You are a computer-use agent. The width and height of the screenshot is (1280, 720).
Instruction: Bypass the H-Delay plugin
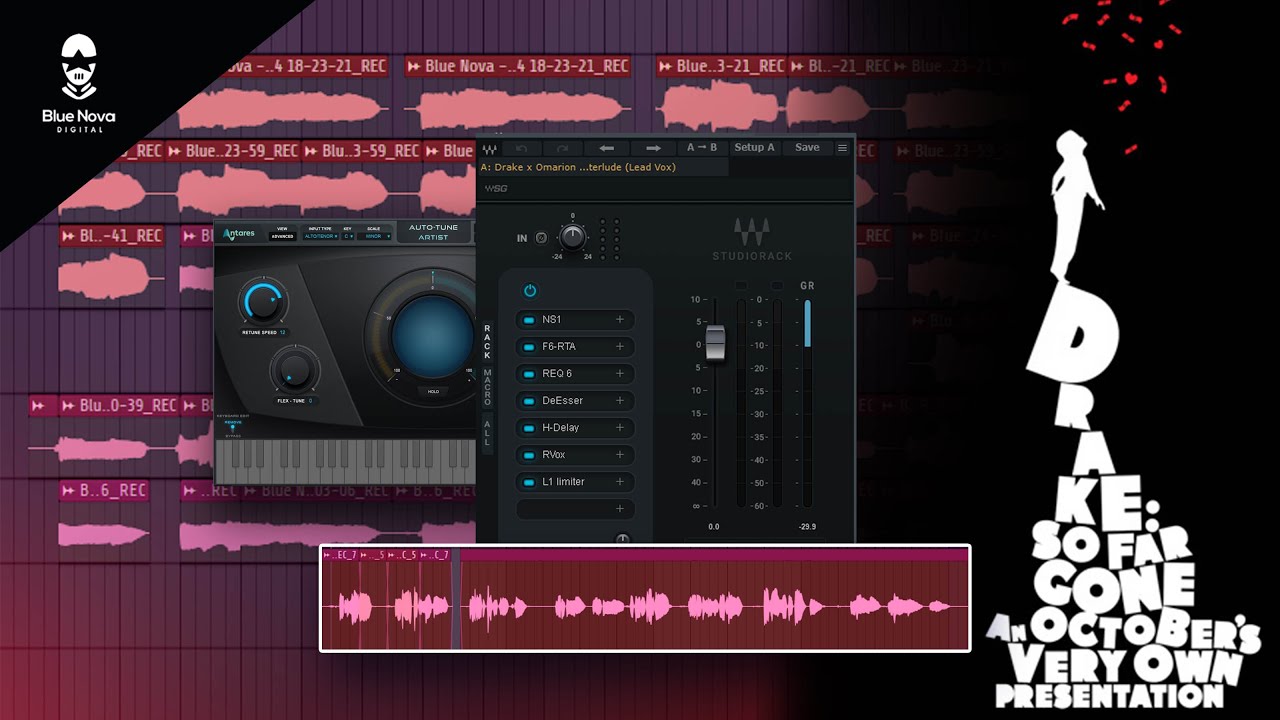(x=529, y=428)
